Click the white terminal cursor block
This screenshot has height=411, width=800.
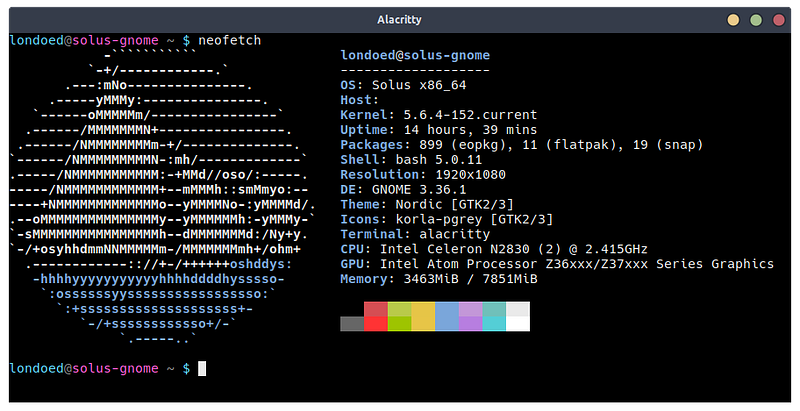202,369
